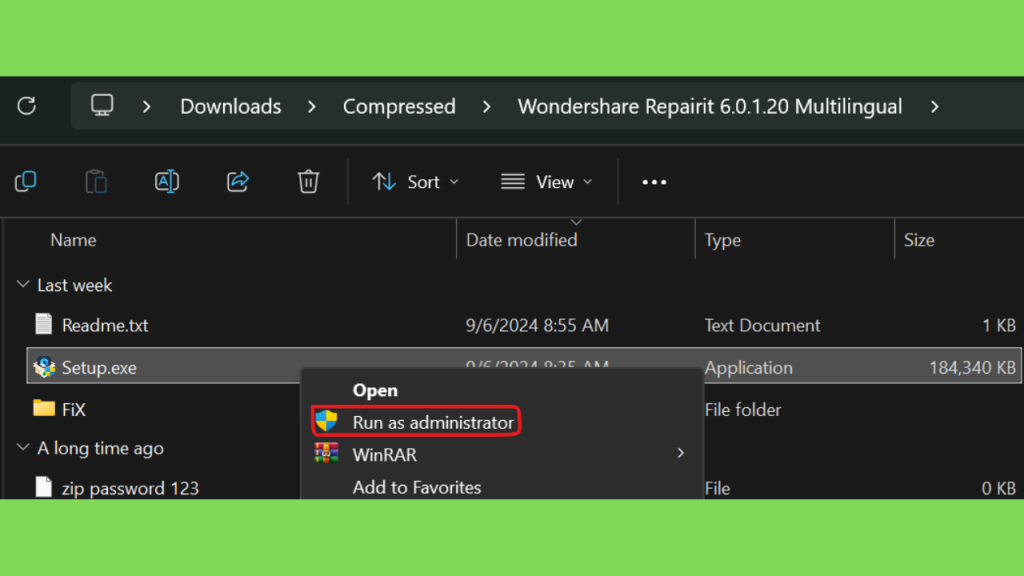1024x576 pixels.
Task: Click the Refresh icon in address bar
Action: pyautogui.click(x=27, y=106)
